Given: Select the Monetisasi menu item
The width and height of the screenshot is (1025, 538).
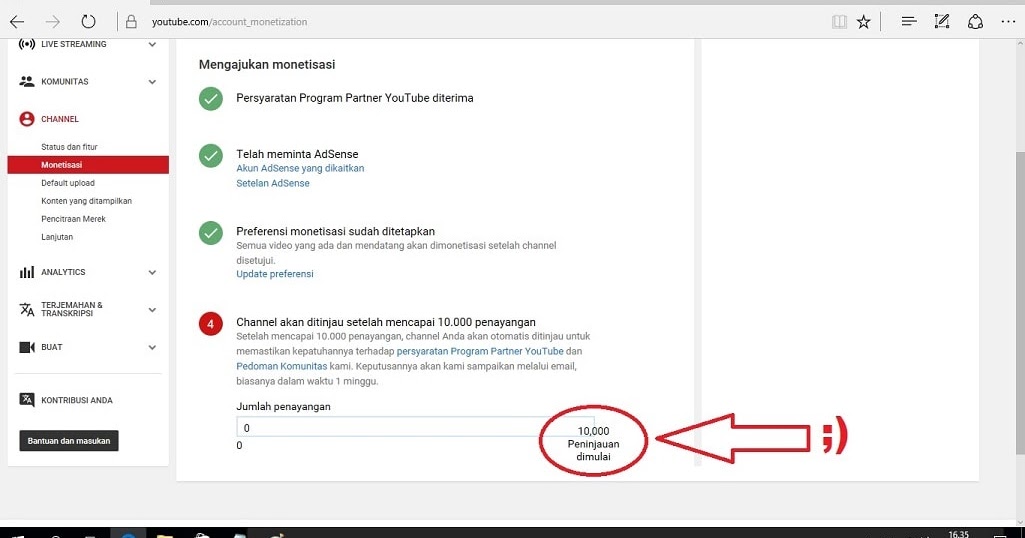Looking at the screenshot, I should point(88,165).
